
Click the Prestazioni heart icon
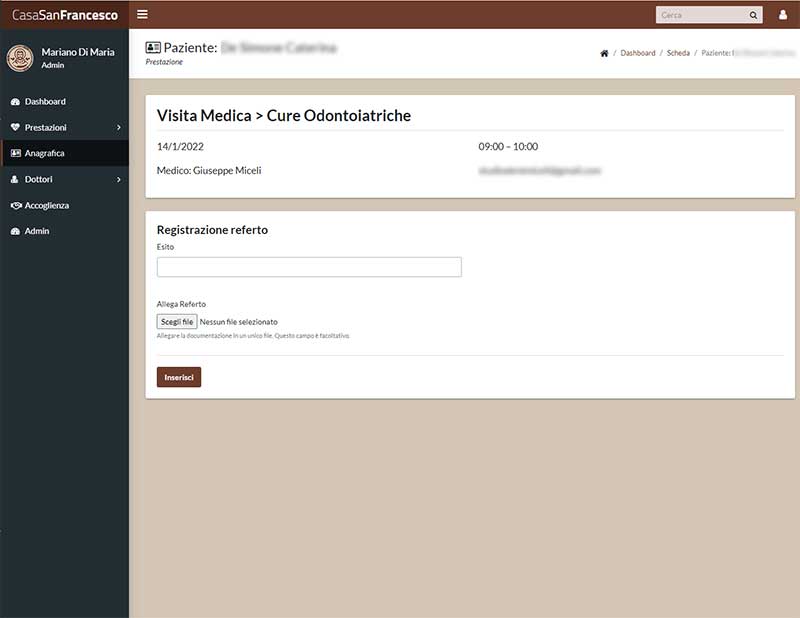pyautogui.click(x=15, y=127)
